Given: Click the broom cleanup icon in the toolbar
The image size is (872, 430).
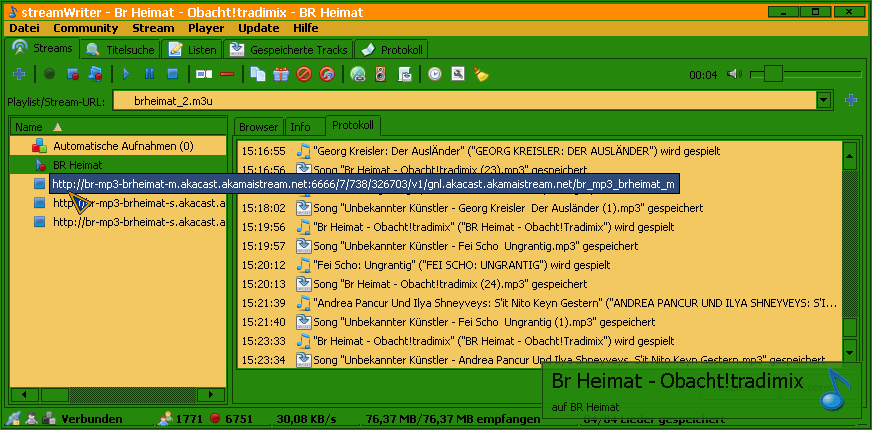Looking at the screenshot, I should point(481,74).
